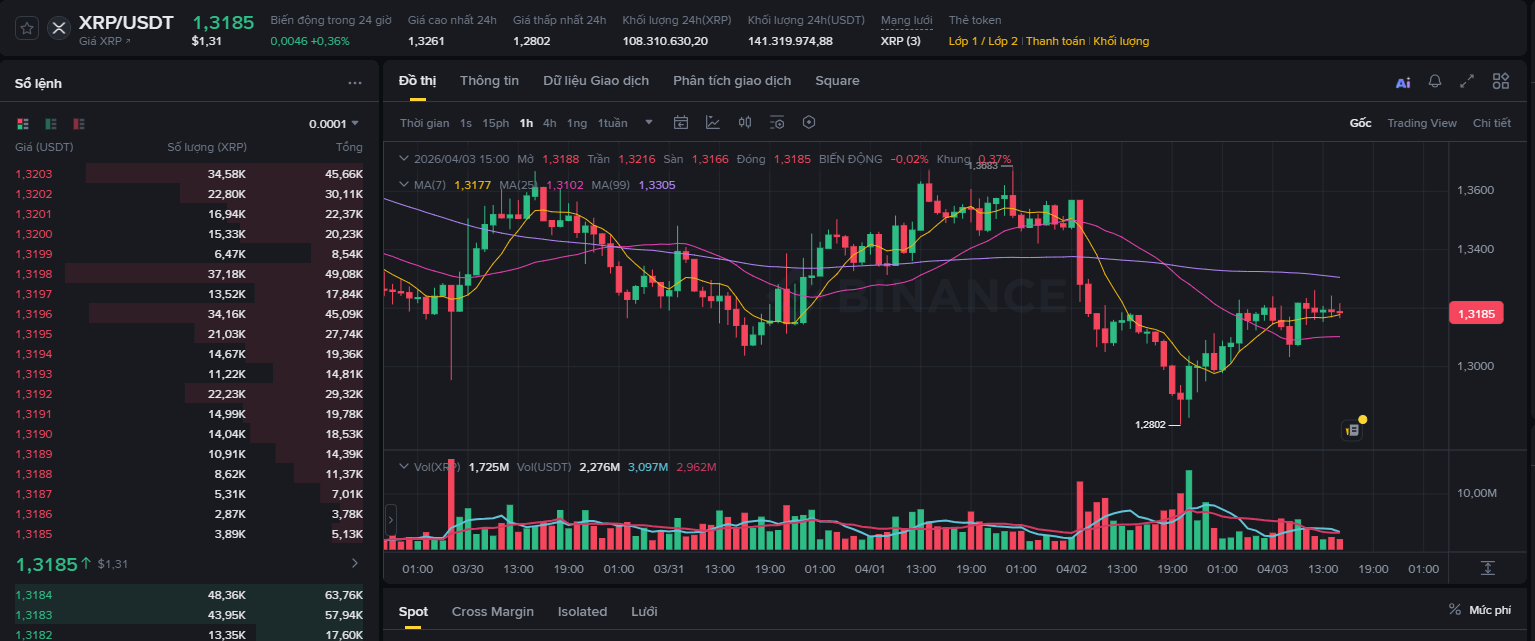Viewport: 1535px width, 641px height.
Task: Open the Cross Margin tab
Action: [492, 611]
